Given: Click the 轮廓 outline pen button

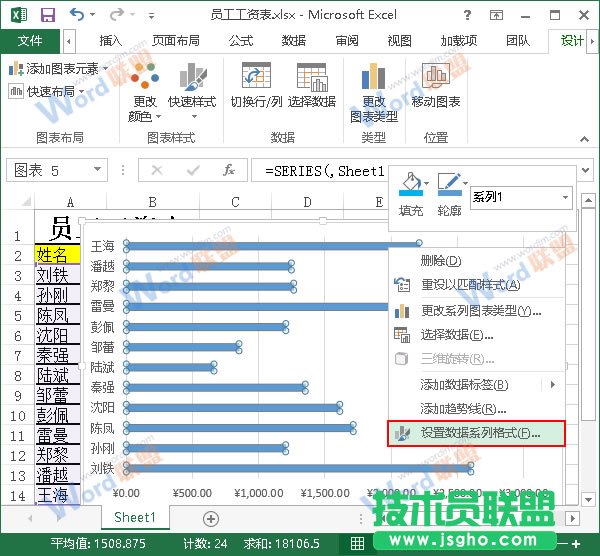Looking at the screenshot, I should pyautogui.click(x=450, y=194).
